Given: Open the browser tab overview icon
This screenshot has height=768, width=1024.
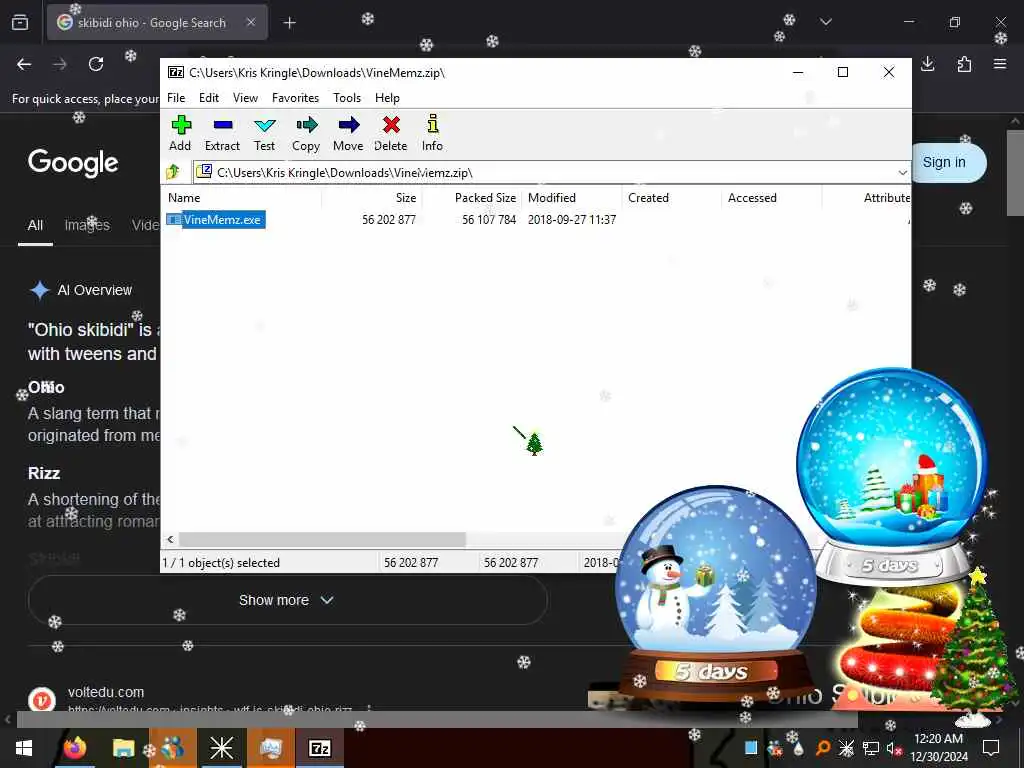Looking at the screenshot, I should tap(20, 22).
